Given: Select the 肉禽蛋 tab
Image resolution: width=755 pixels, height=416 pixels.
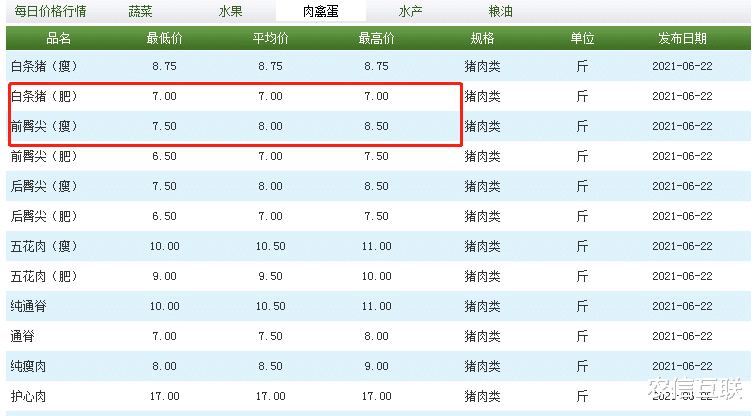Looking at the screenshot, I should [x=321, y=11].
